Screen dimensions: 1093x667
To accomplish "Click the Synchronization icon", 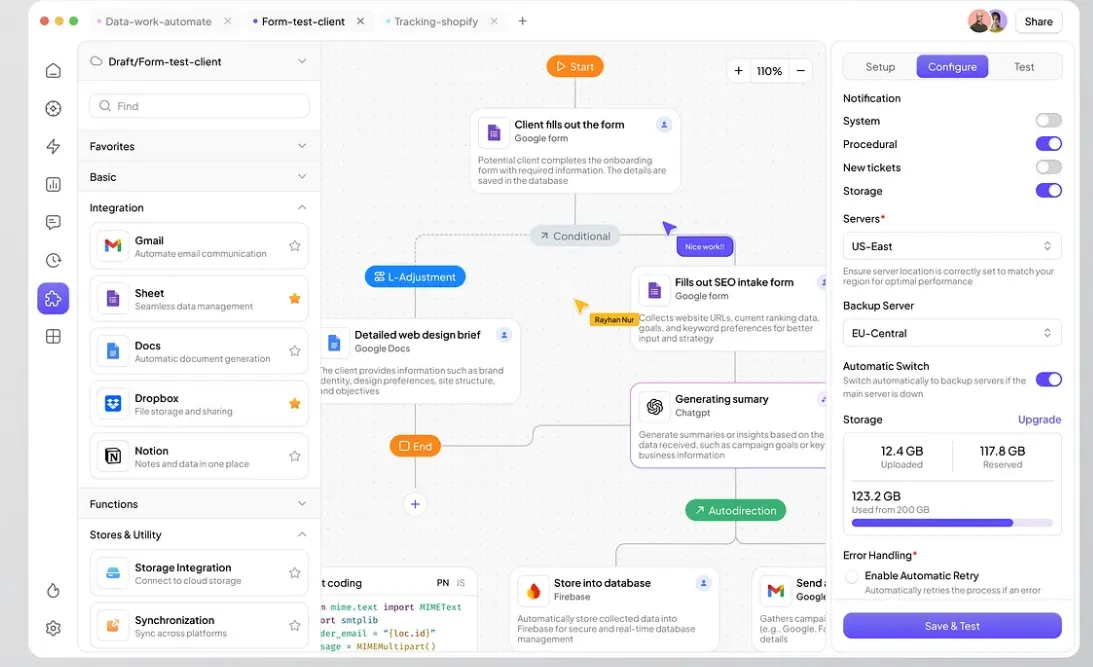I will 113,625.
